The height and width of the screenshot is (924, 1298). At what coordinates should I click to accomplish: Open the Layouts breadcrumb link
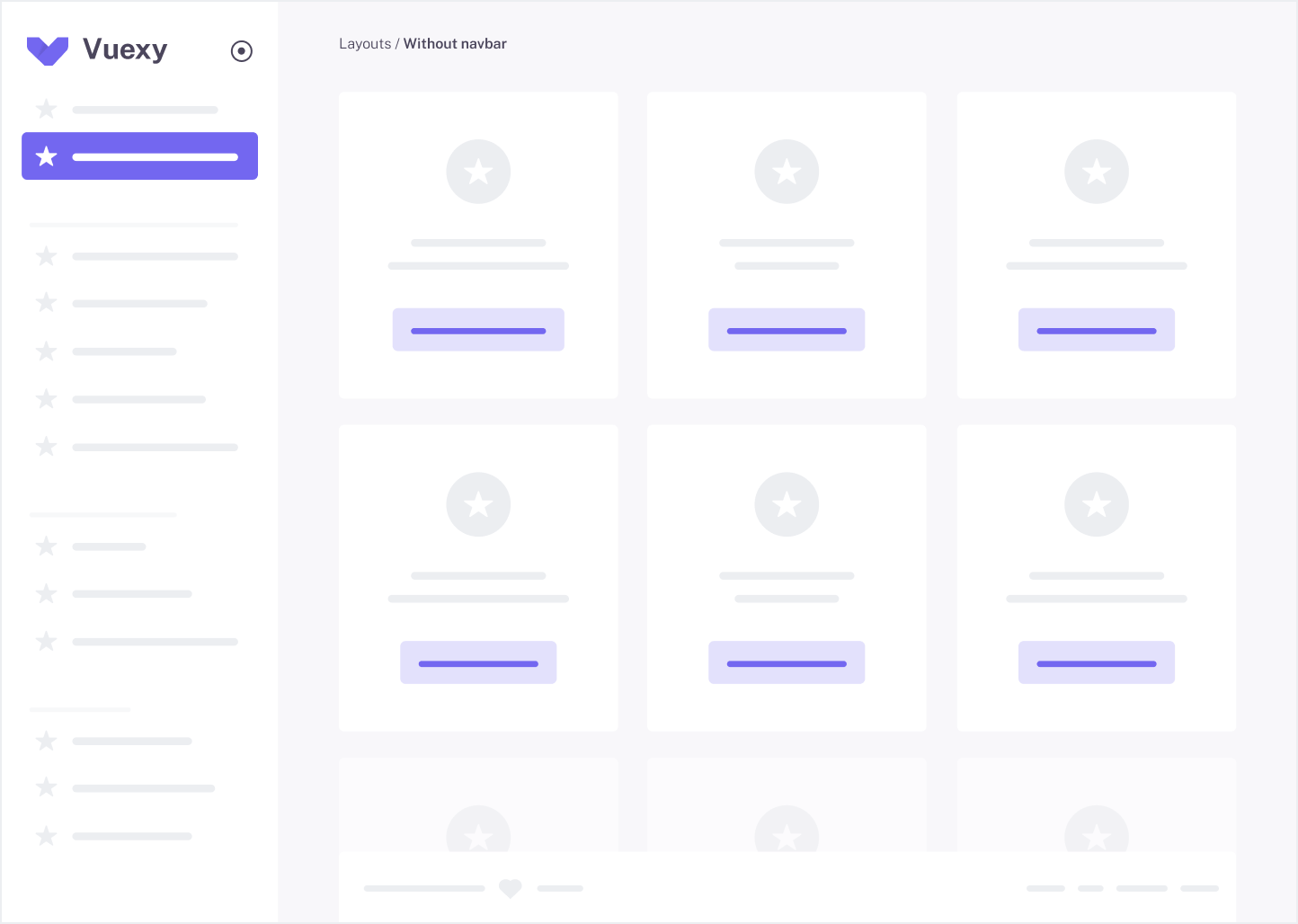[x=365, y=43]
